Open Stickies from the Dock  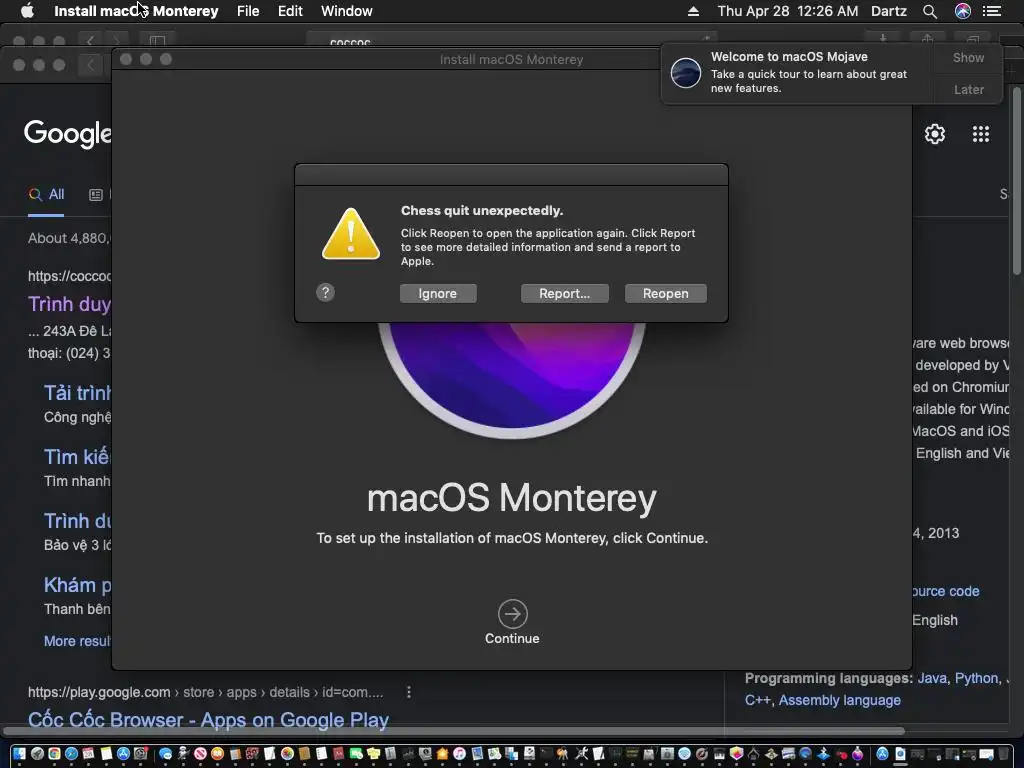click(373, 754)
